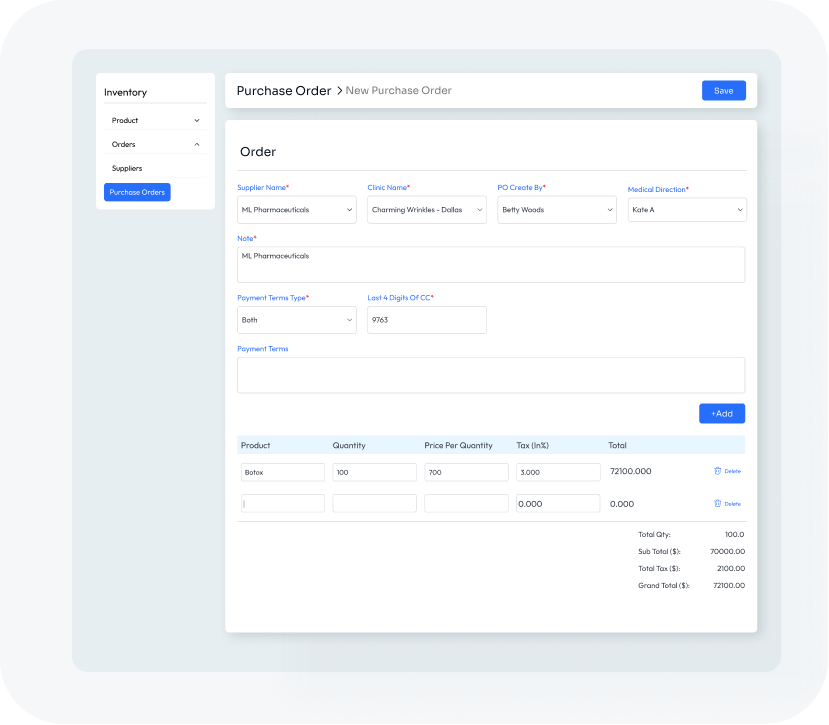The image size is (829, 725).
Task: Click the Note text field
Action: tap(490, 265)
